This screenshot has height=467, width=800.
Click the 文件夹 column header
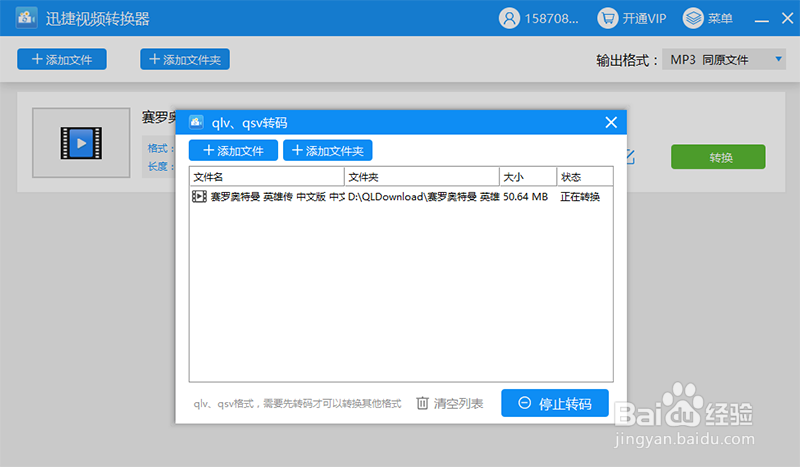[422, 177]
